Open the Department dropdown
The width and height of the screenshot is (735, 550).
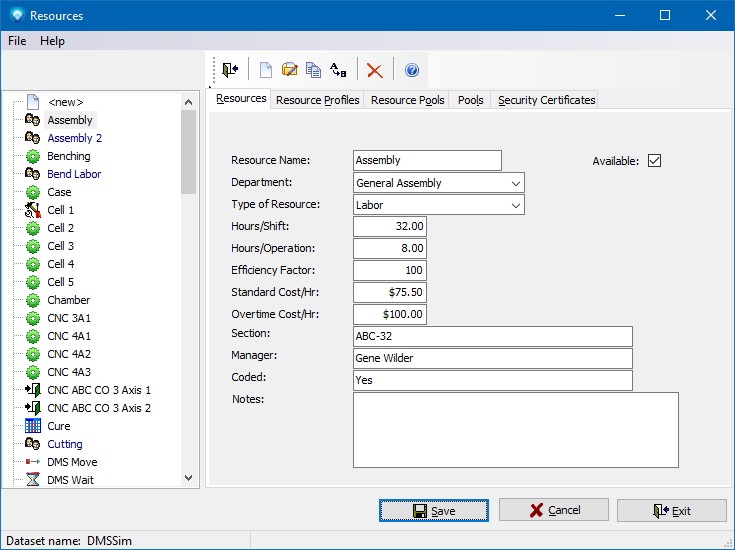tap(515, 183)
